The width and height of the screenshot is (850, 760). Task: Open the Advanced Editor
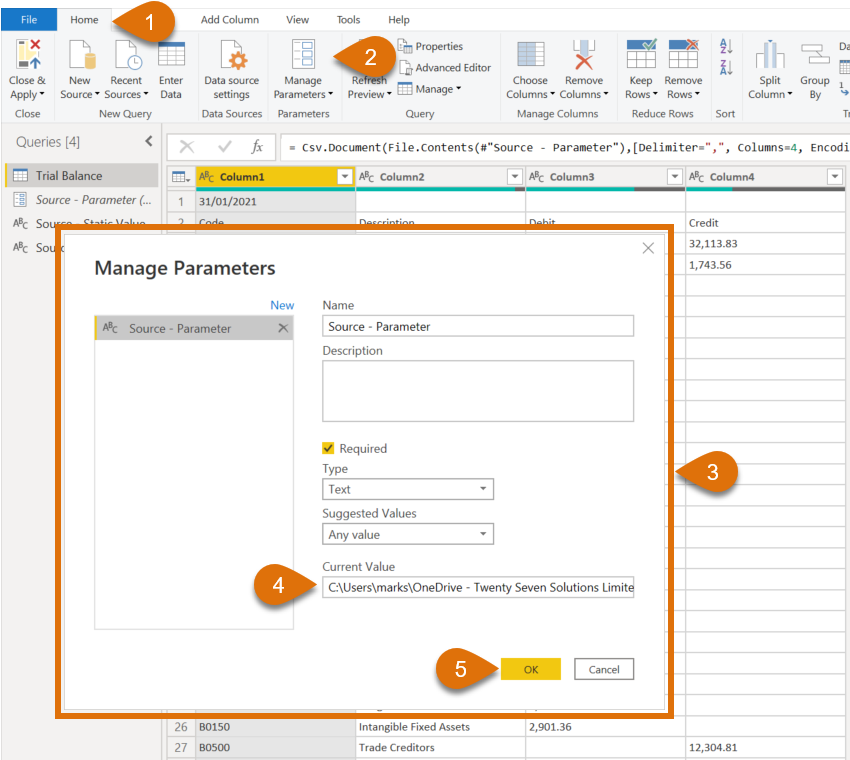[445, 67]
